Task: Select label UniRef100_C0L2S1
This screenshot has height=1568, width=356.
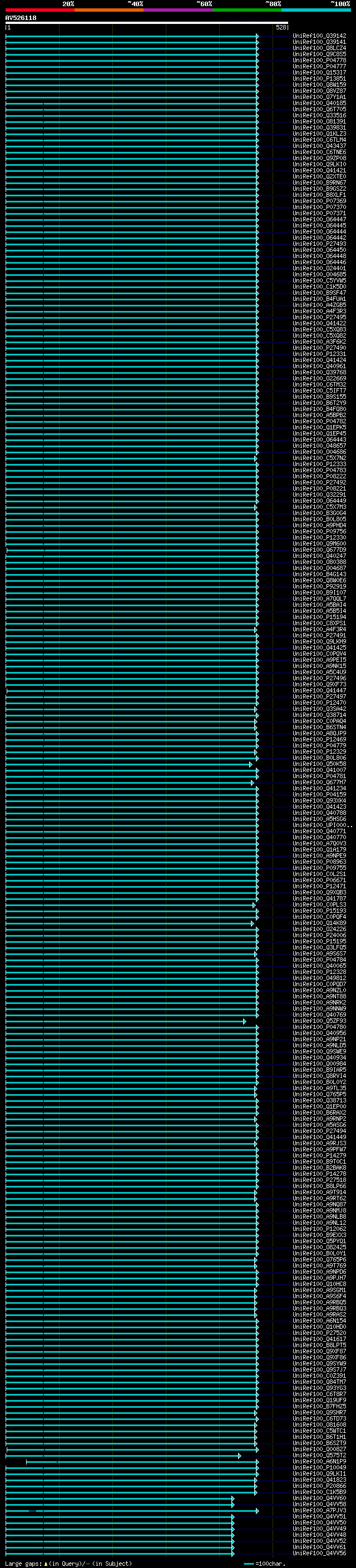Action: pyautogui.click(x=319, y=874)
